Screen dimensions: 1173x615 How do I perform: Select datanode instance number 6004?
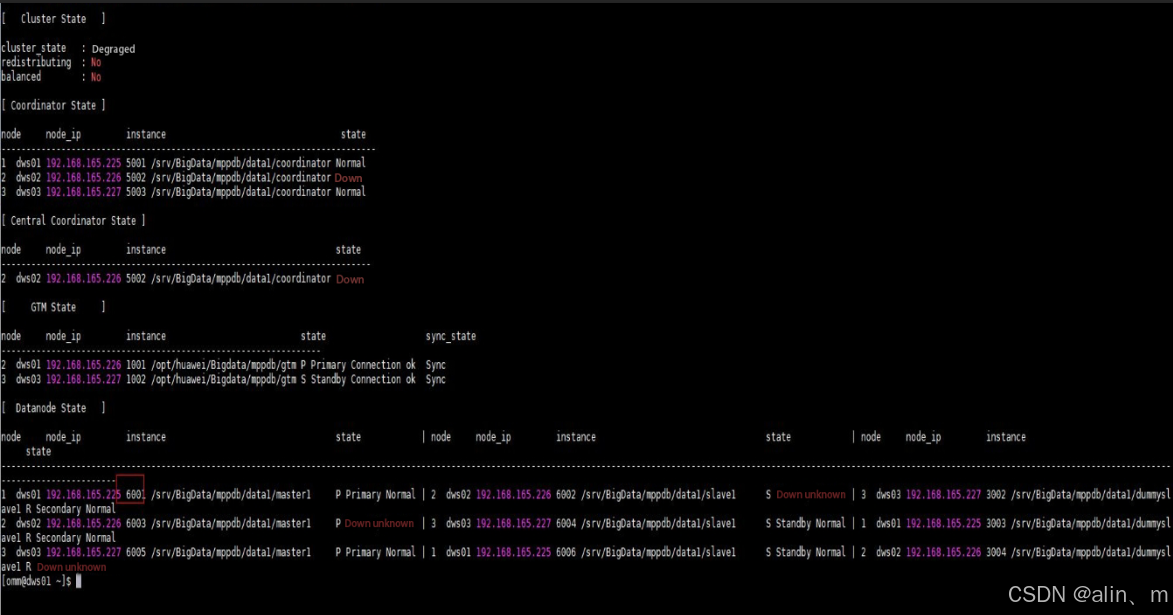tap(566, 524)
